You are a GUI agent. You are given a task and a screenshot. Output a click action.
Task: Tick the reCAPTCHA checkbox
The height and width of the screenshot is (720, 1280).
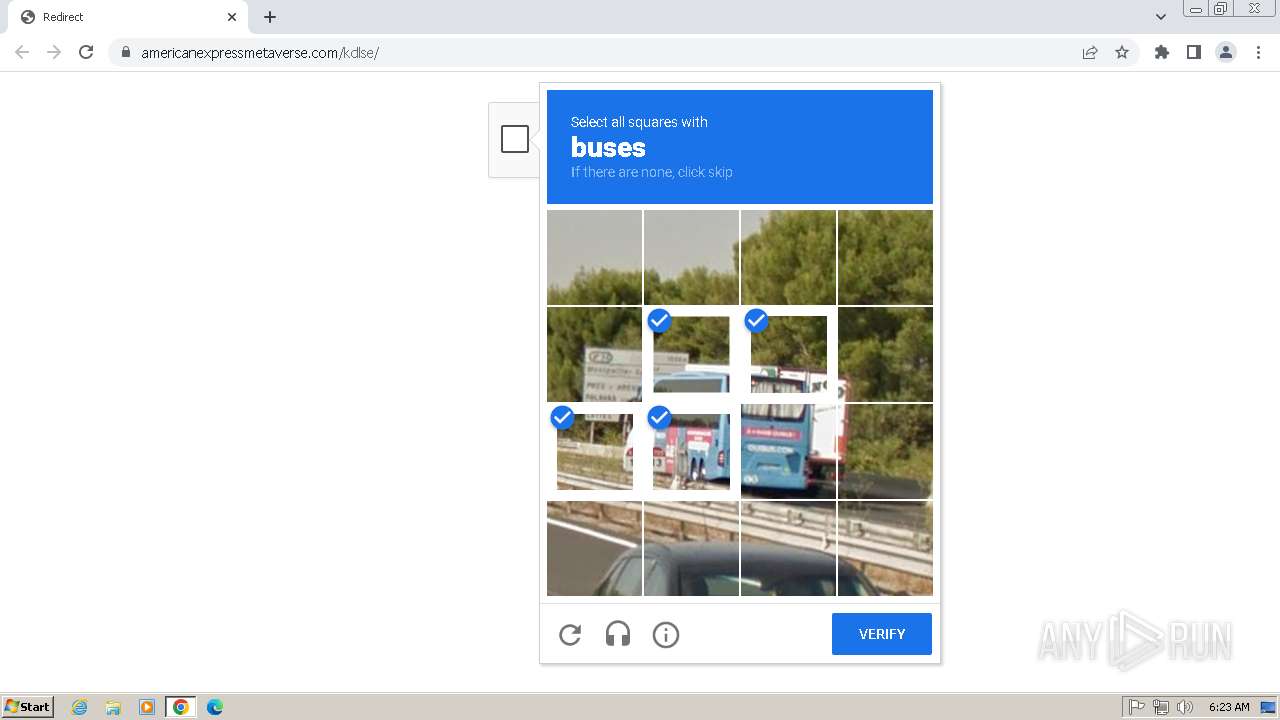click(515, 139)
